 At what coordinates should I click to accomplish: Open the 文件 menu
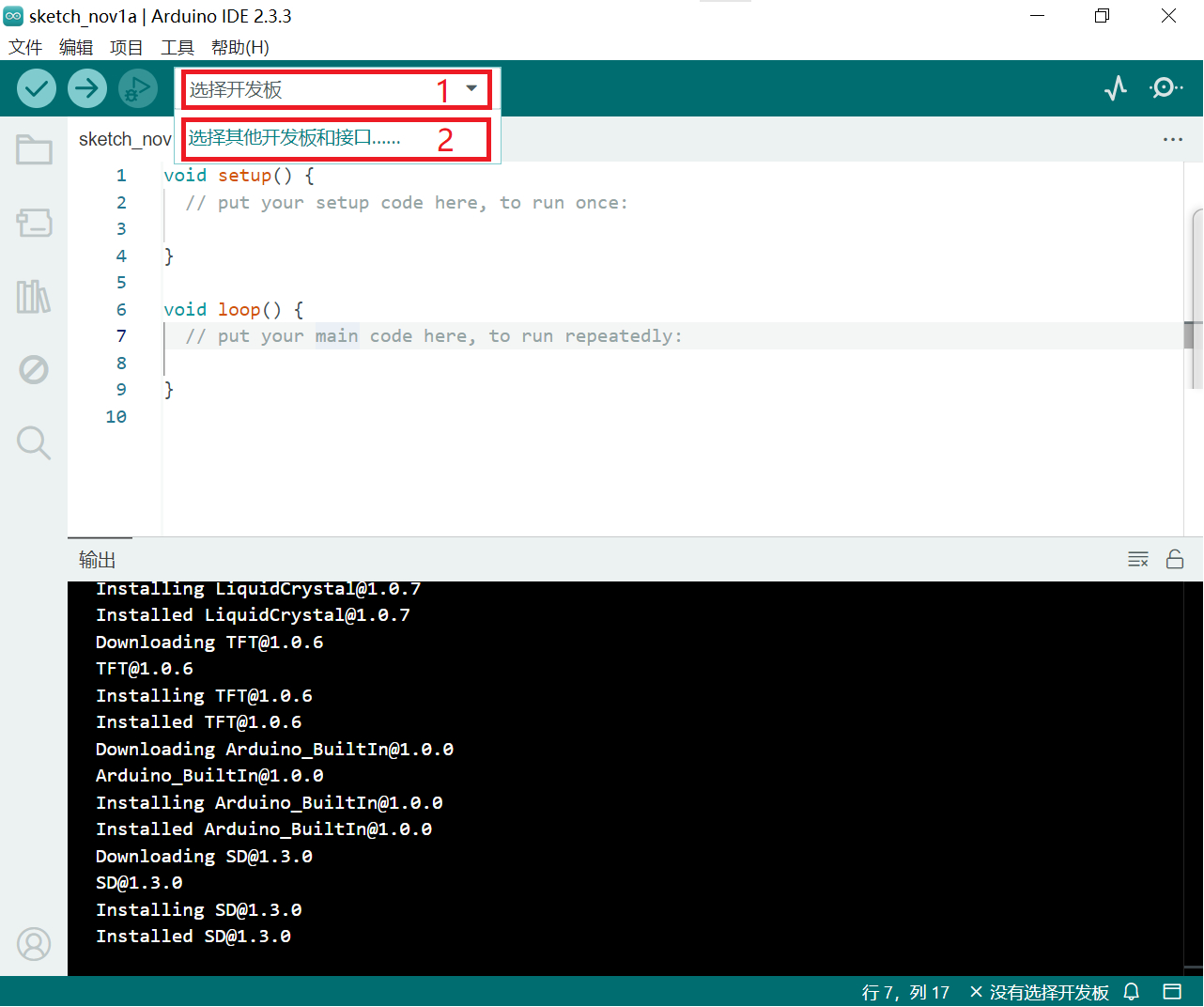point(25,48)
